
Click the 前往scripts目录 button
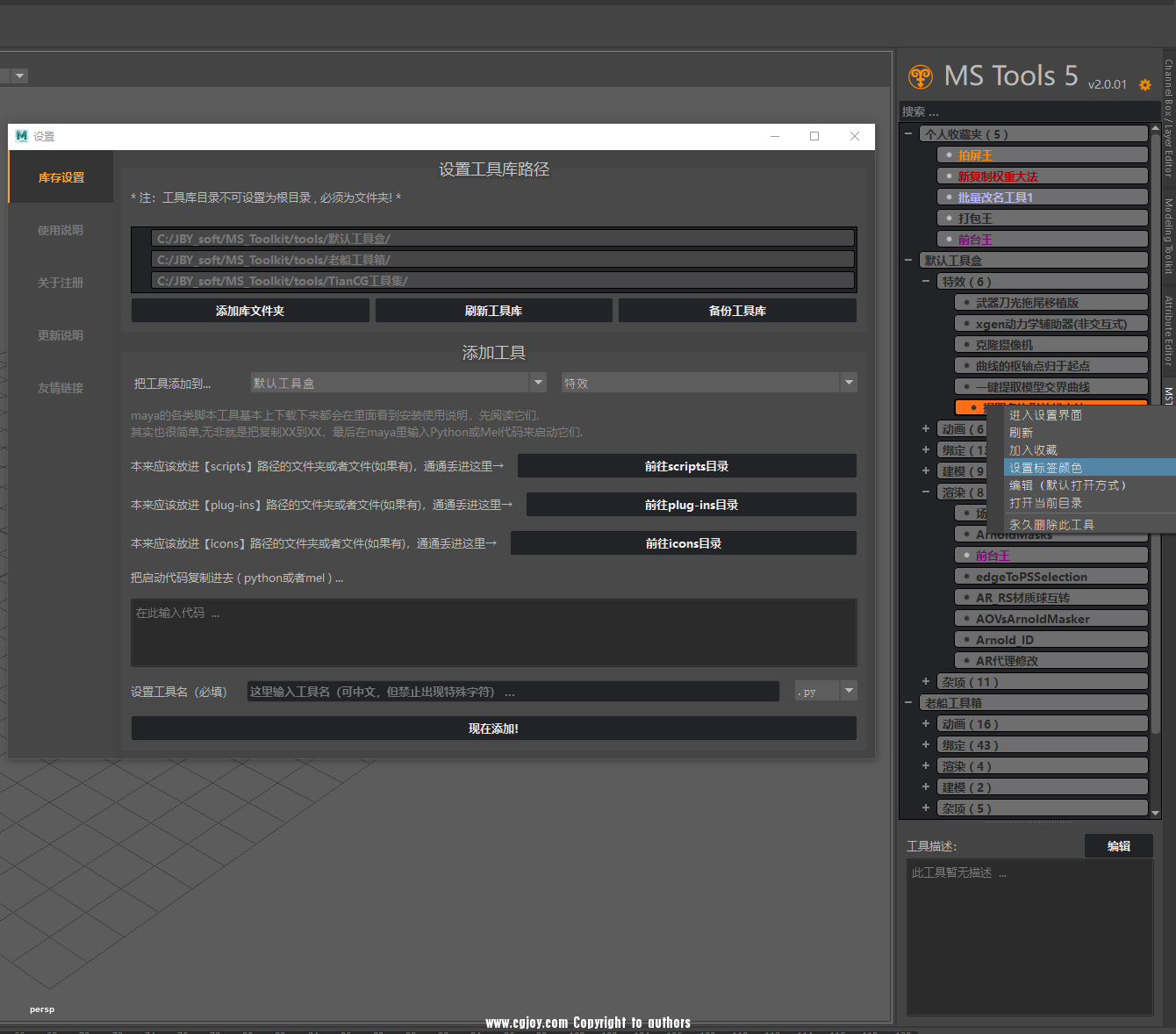pos(687,466)
